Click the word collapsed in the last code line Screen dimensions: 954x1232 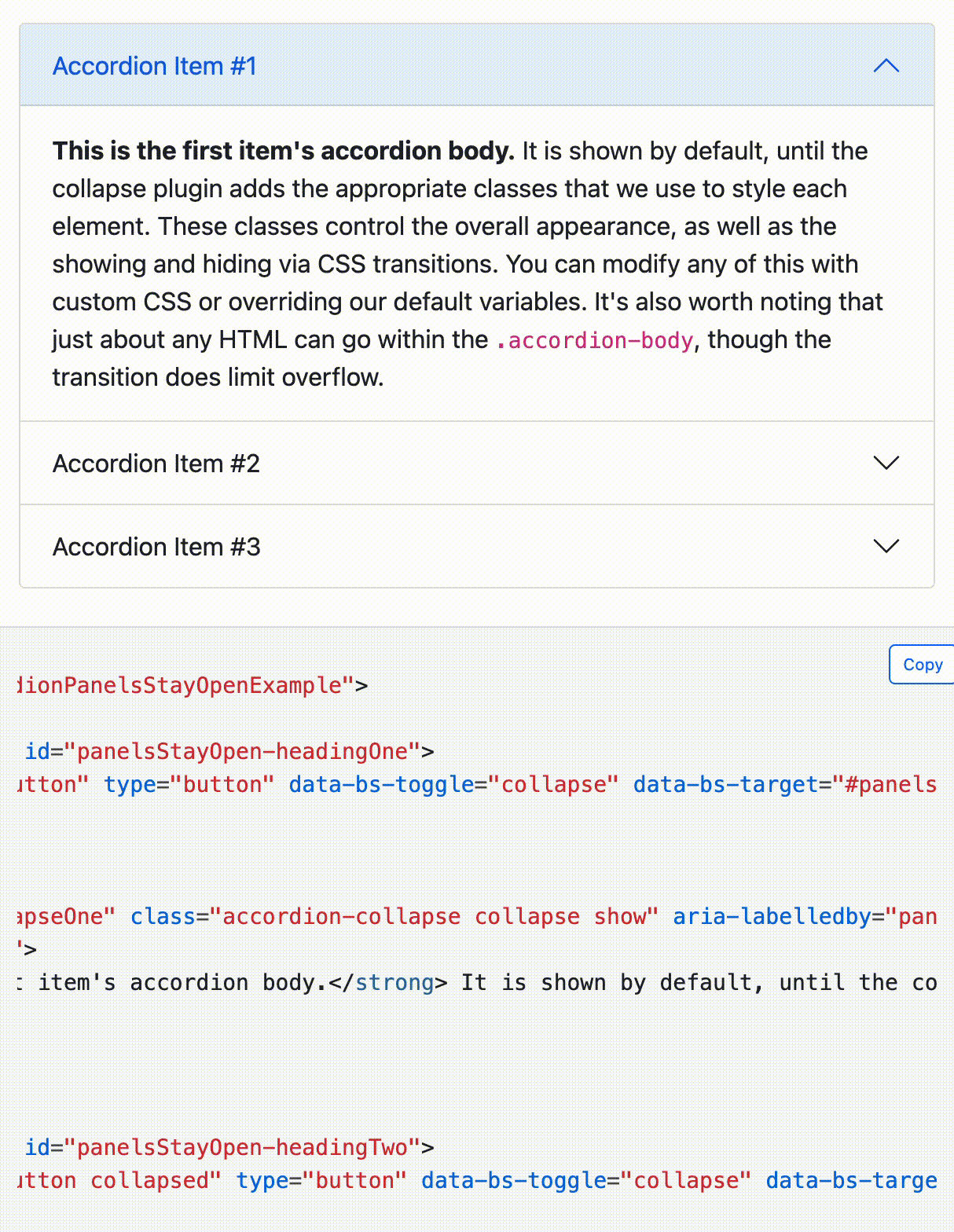tap(149, 1180)
